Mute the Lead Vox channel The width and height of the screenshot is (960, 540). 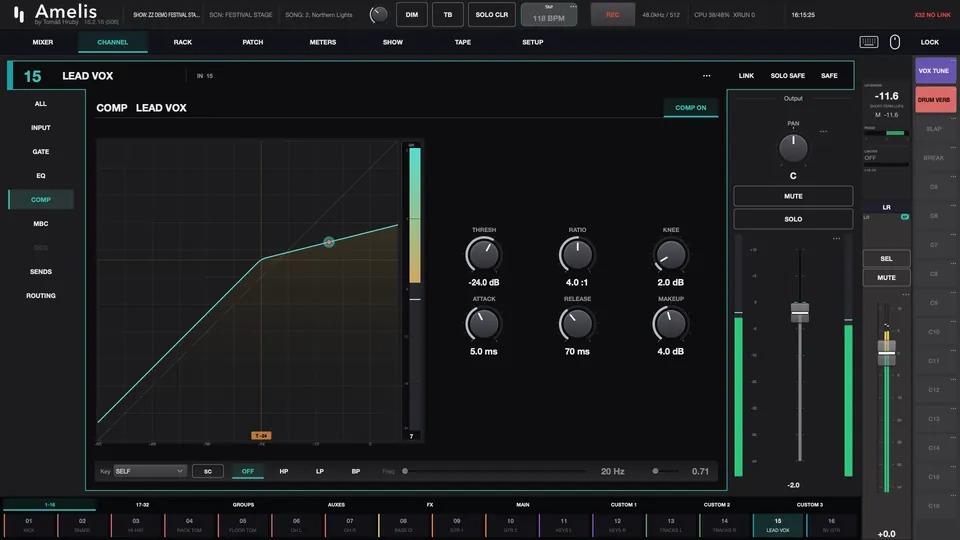(793, 196)
